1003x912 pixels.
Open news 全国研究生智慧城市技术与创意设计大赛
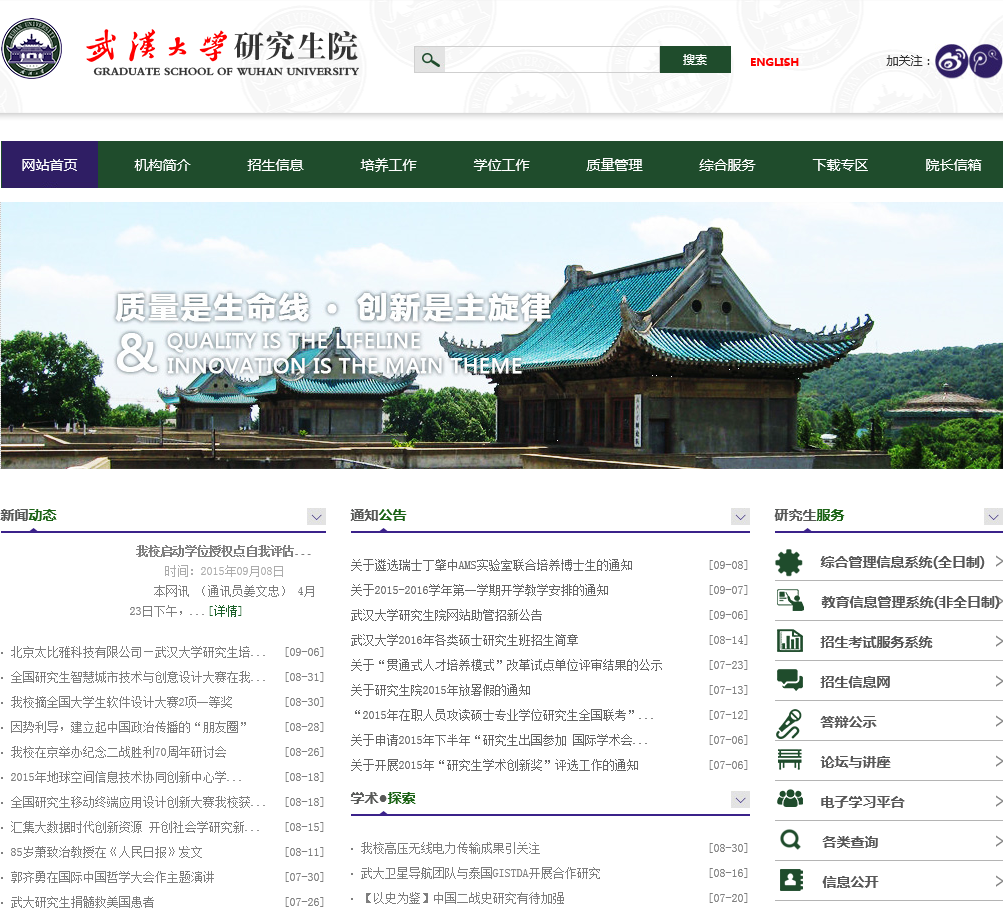pos(138,677)
